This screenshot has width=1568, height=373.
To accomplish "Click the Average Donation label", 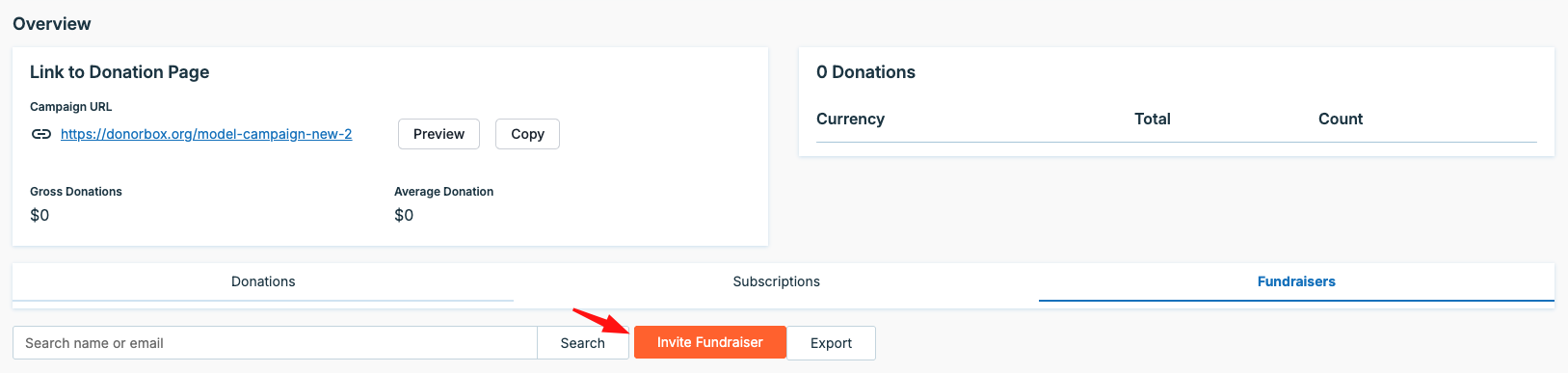I will click(x=443, y=192).
